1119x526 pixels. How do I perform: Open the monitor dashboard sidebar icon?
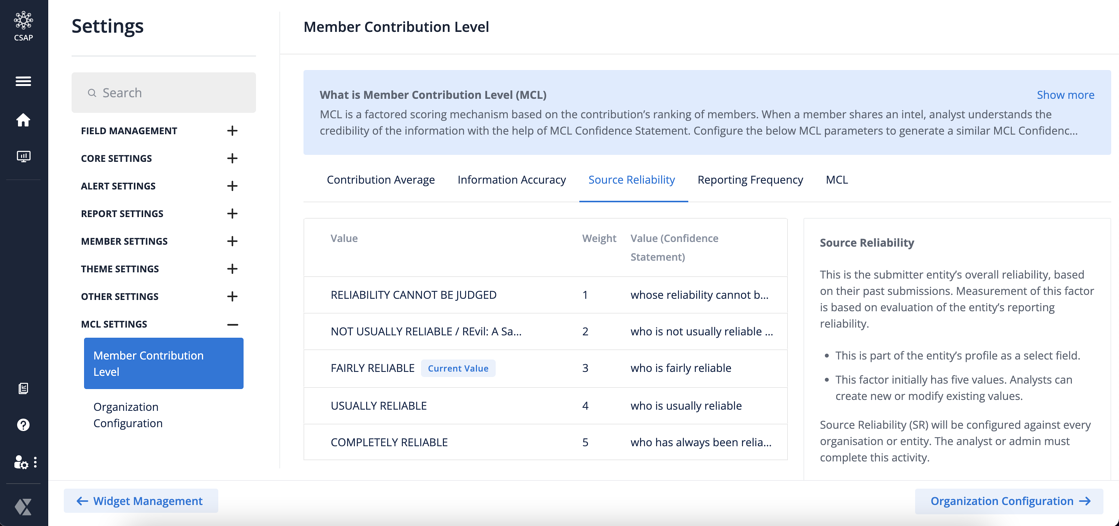point(23,157)
